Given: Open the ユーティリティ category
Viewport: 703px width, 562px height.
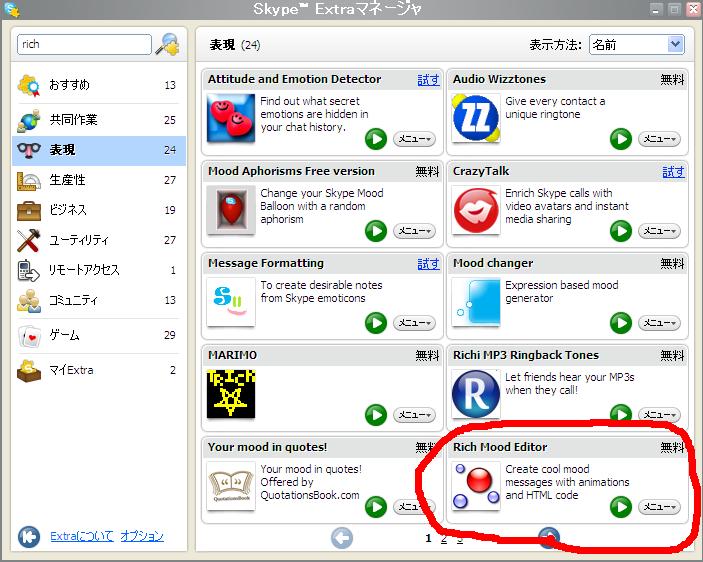Looking at the screenshot, I should (x=99, y=240).
